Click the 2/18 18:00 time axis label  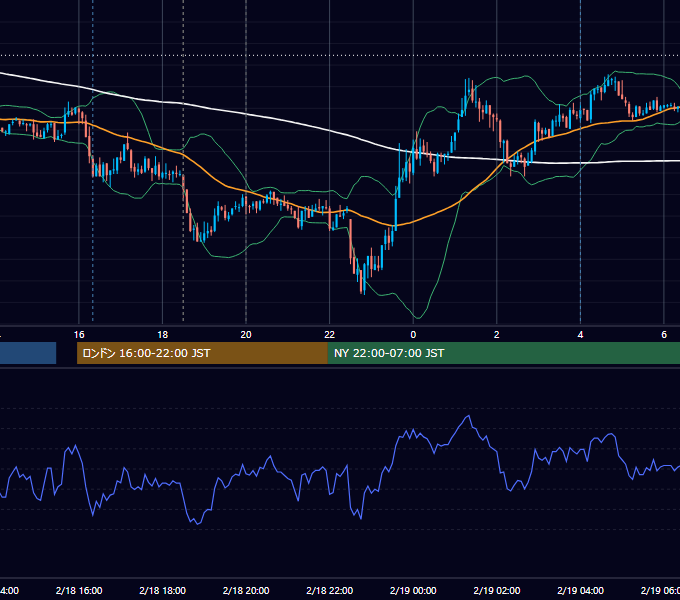coord(163,590)
